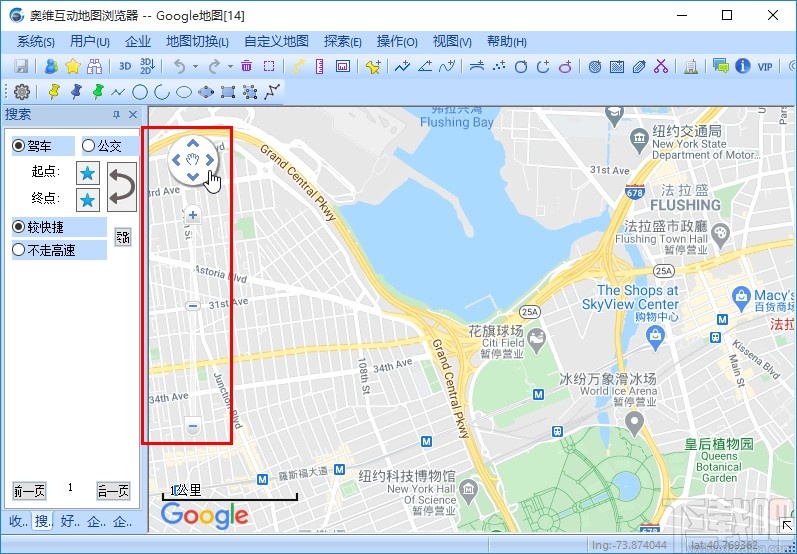
Task: Select the add arc tool
Action: 543,67
